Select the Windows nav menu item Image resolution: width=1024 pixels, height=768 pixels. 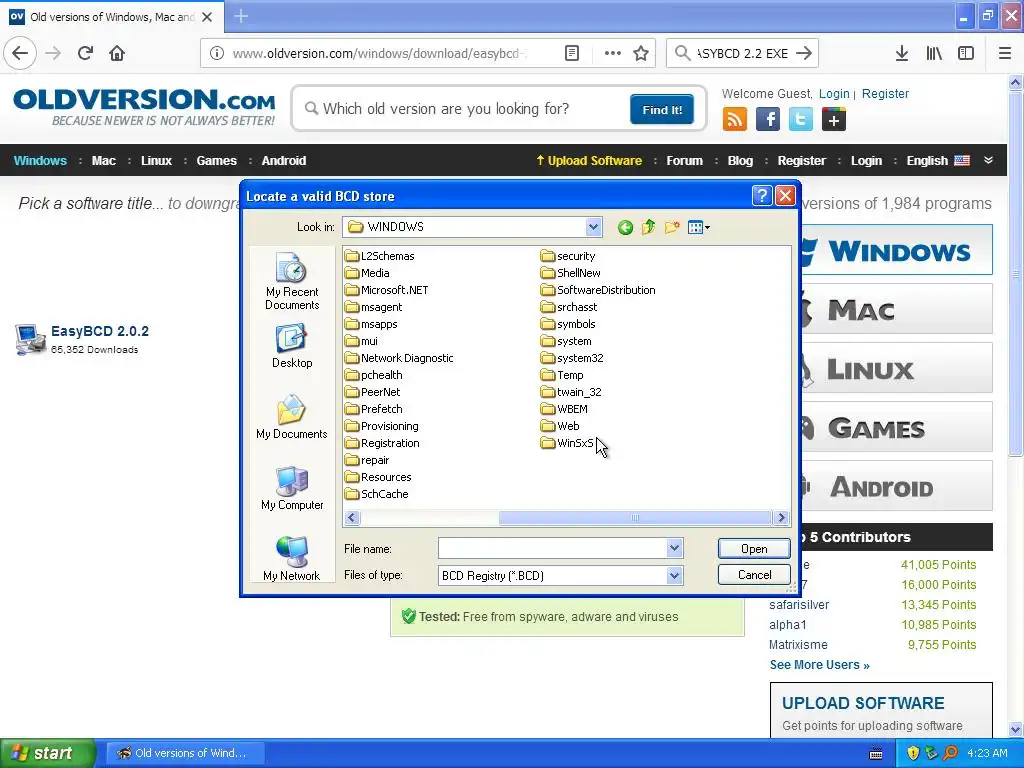(40, 161)
